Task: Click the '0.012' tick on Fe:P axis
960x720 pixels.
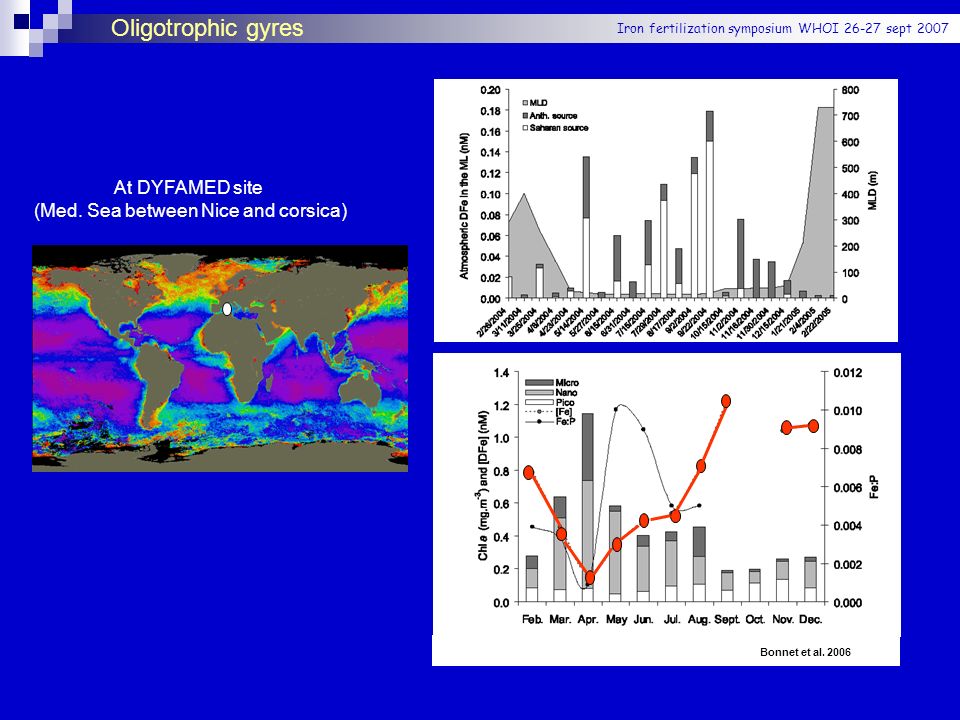Action: click(x=848, y=373)
